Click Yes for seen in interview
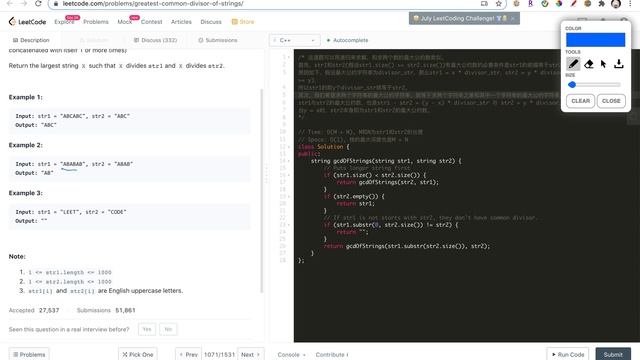 point(147,329)
